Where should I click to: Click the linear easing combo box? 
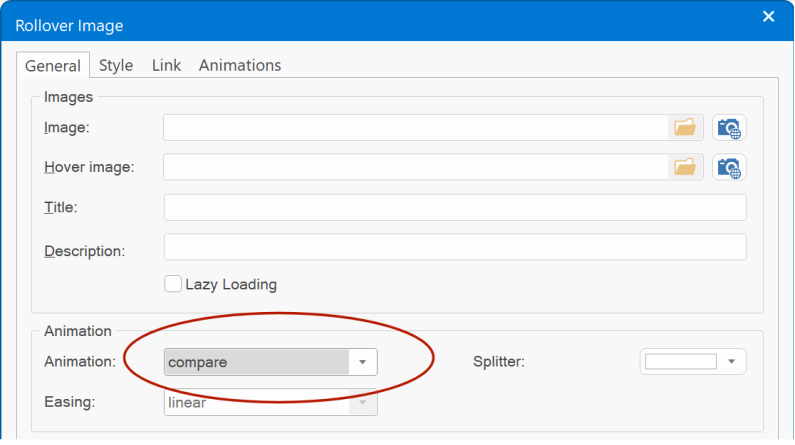270,402
